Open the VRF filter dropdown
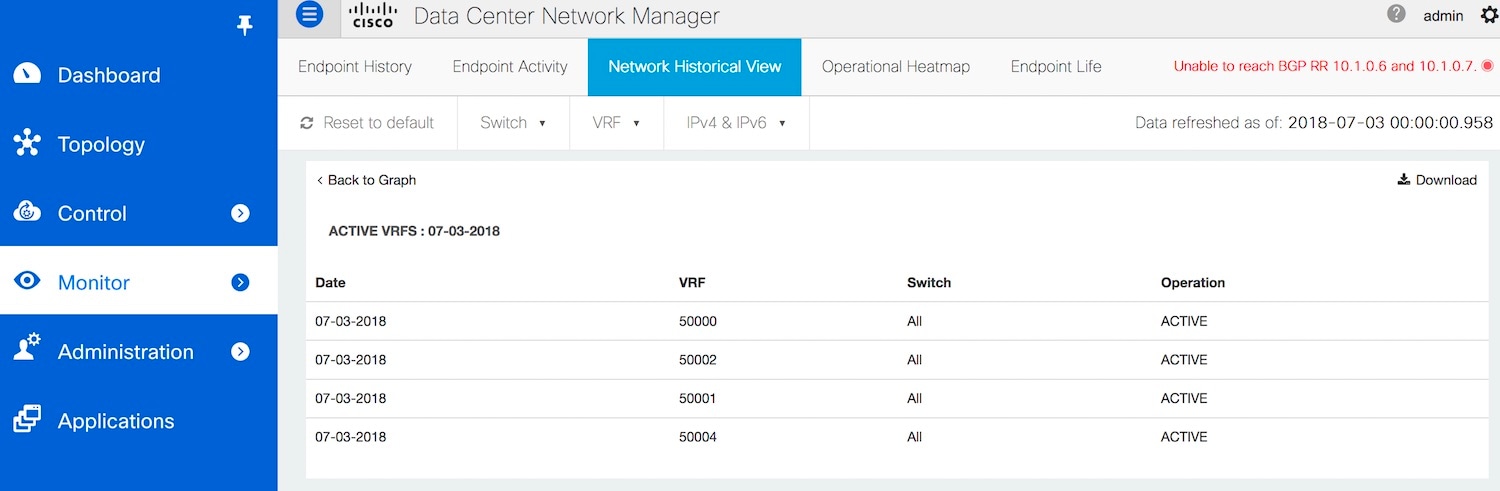The height and width of the screenshot is (491, 1500). click(x=616, y=123)
